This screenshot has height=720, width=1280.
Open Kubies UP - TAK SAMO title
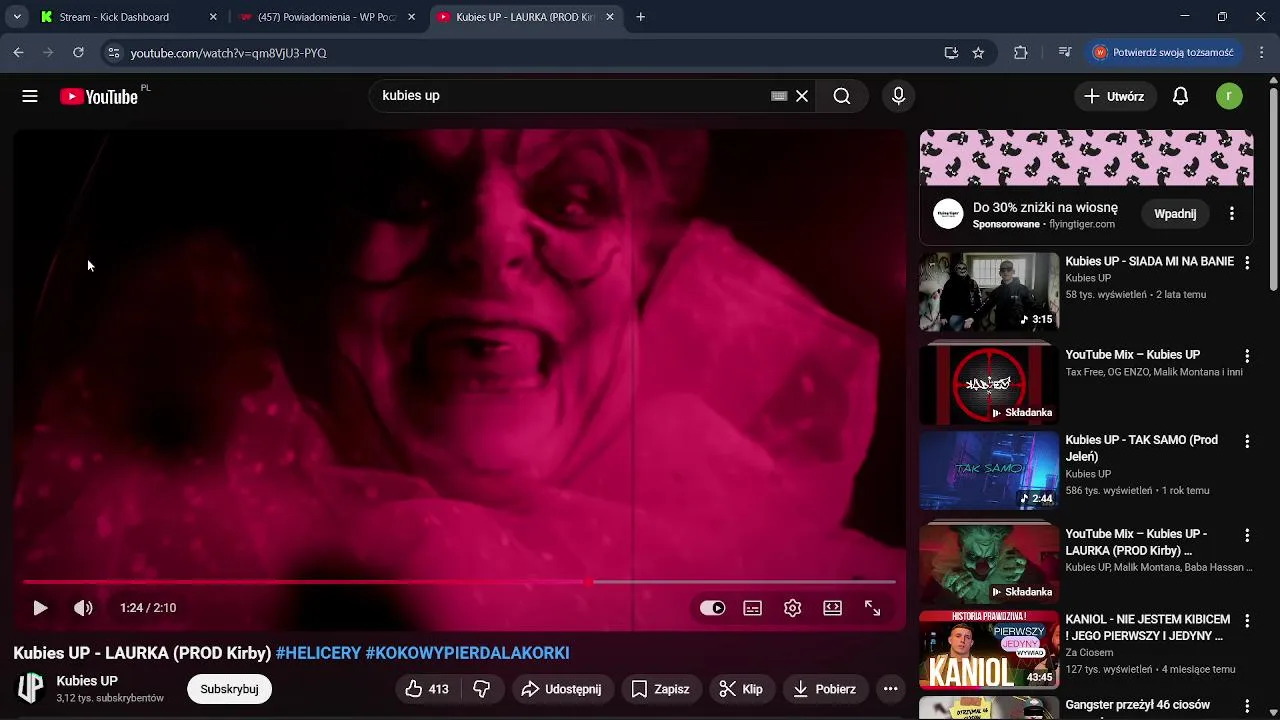1141,448
